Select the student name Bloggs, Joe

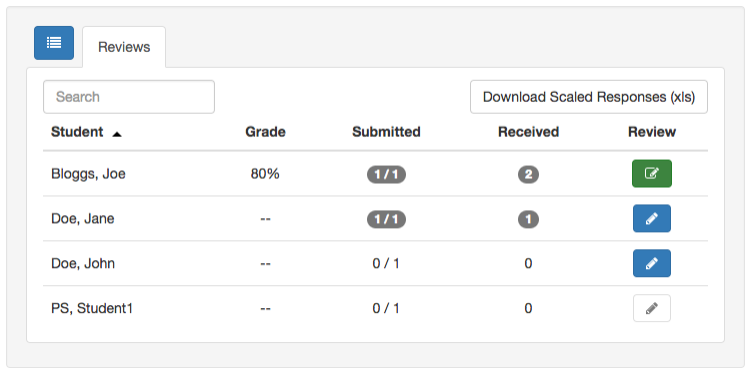88,174
